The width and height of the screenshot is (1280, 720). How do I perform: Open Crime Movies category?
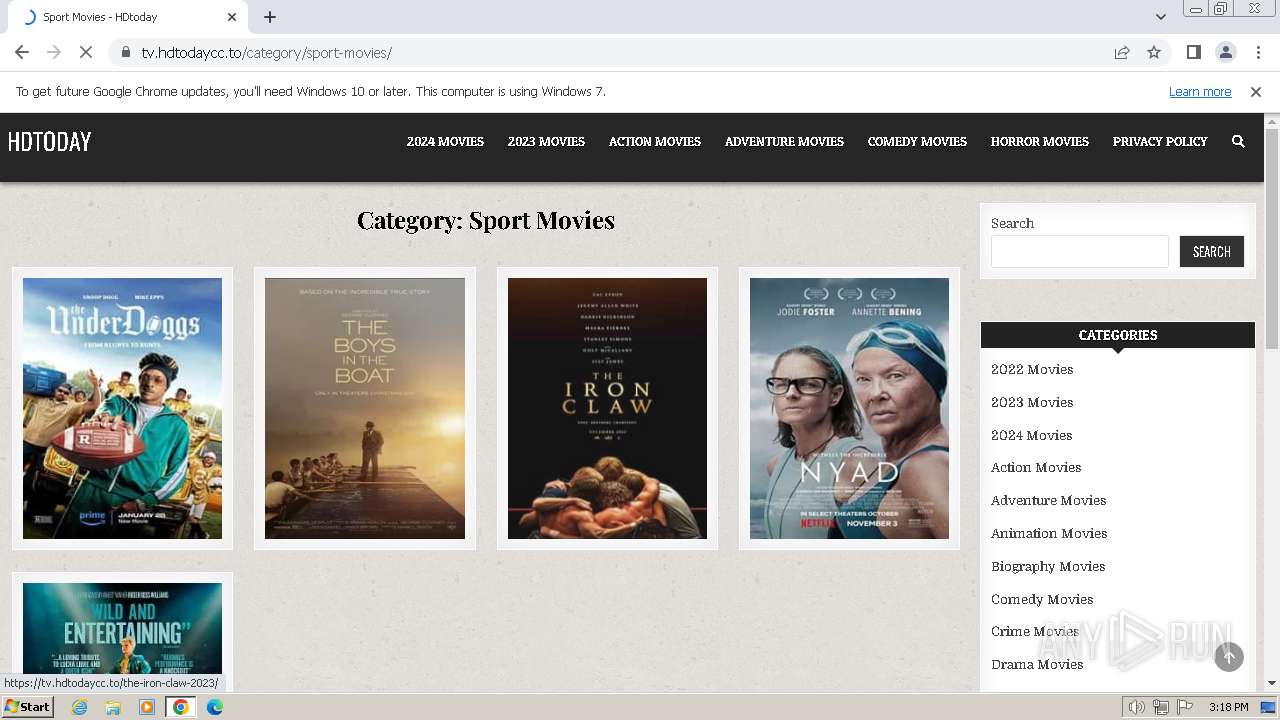click(1034, 632)
